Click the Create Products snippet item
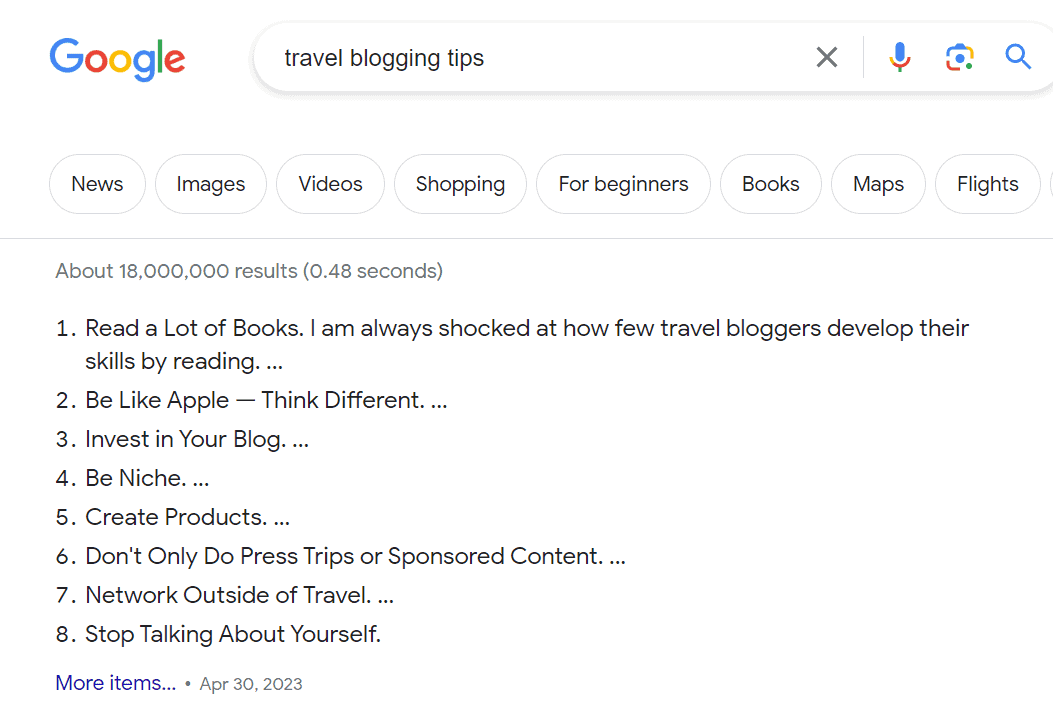The height and width of the screenshot is (706, 1053). pyautogui.click(x=187, y=517)
